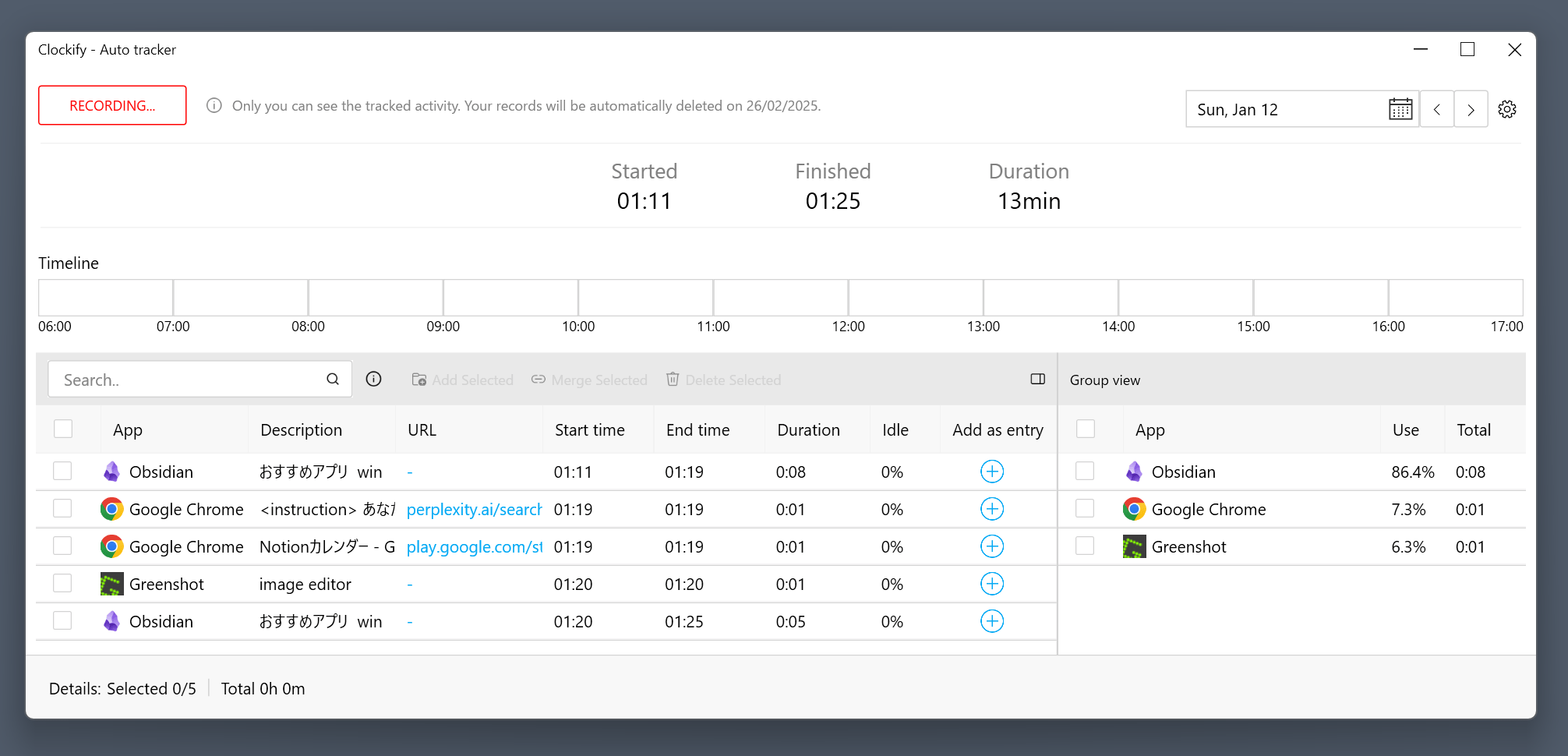This screenshot has height=756, width=1568.
Task: Open the play.google.com URL link
Action: (x=474, y=547)
